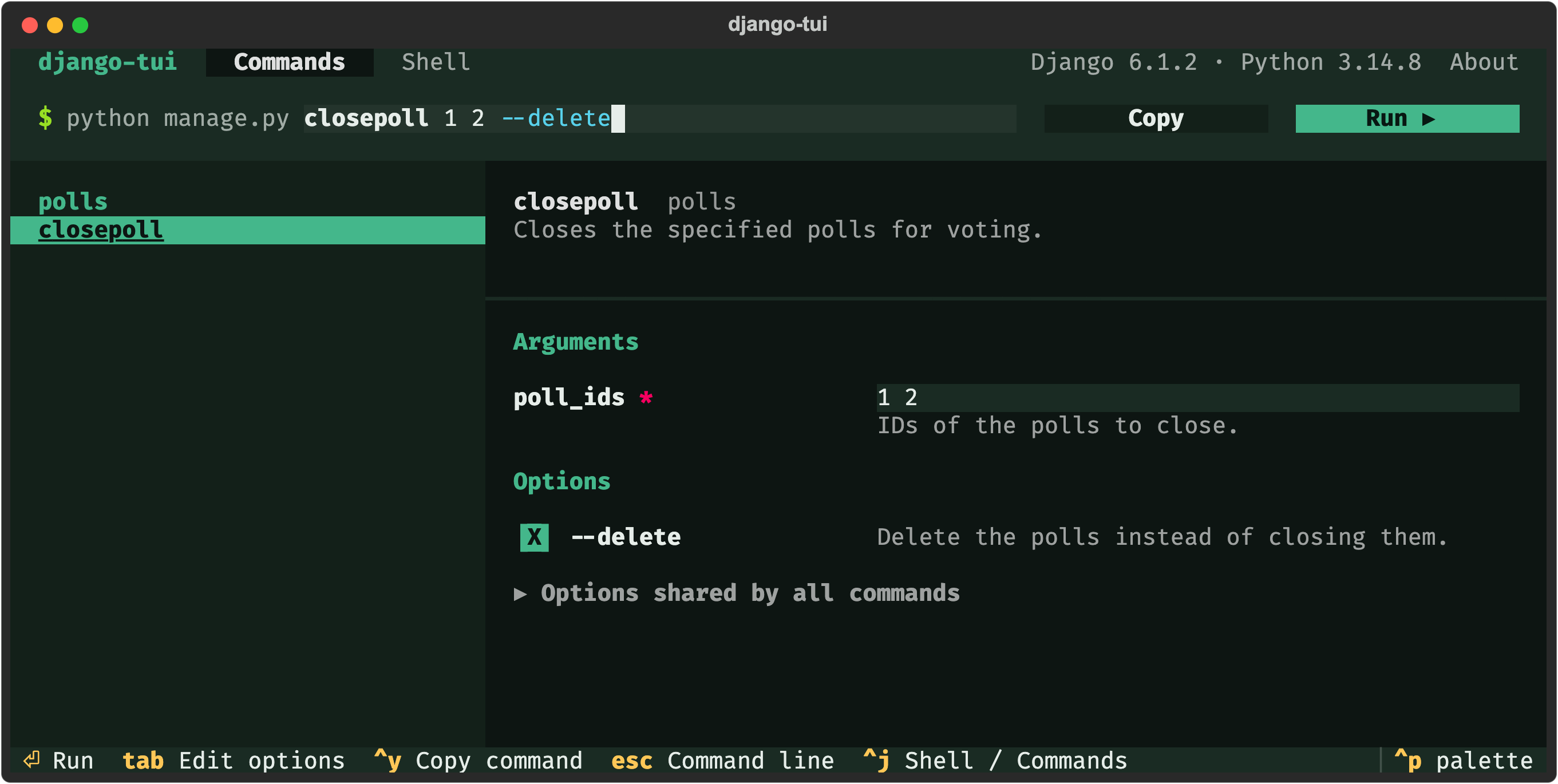The width and height of the screenshot is (1558, 784).
Task: Click tab Edit options footer hint
Action: point(234,761)
